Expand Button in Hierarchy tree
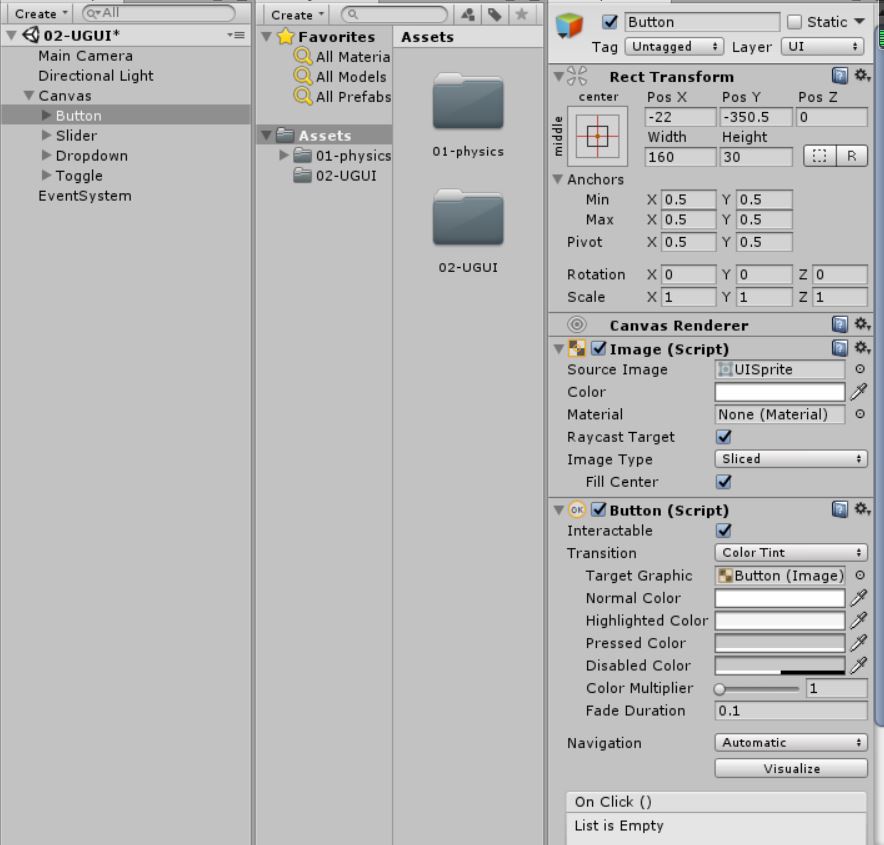884x845 pixels. point(46,116)
